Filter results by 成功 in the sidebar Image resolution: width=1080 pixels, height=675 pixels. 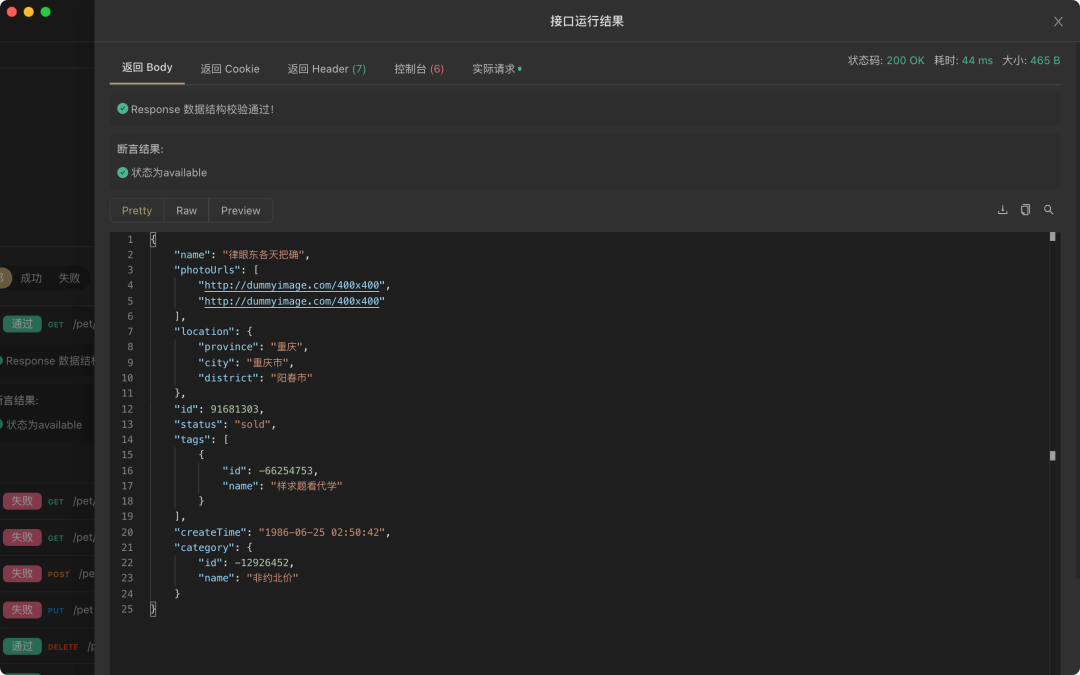31,278
